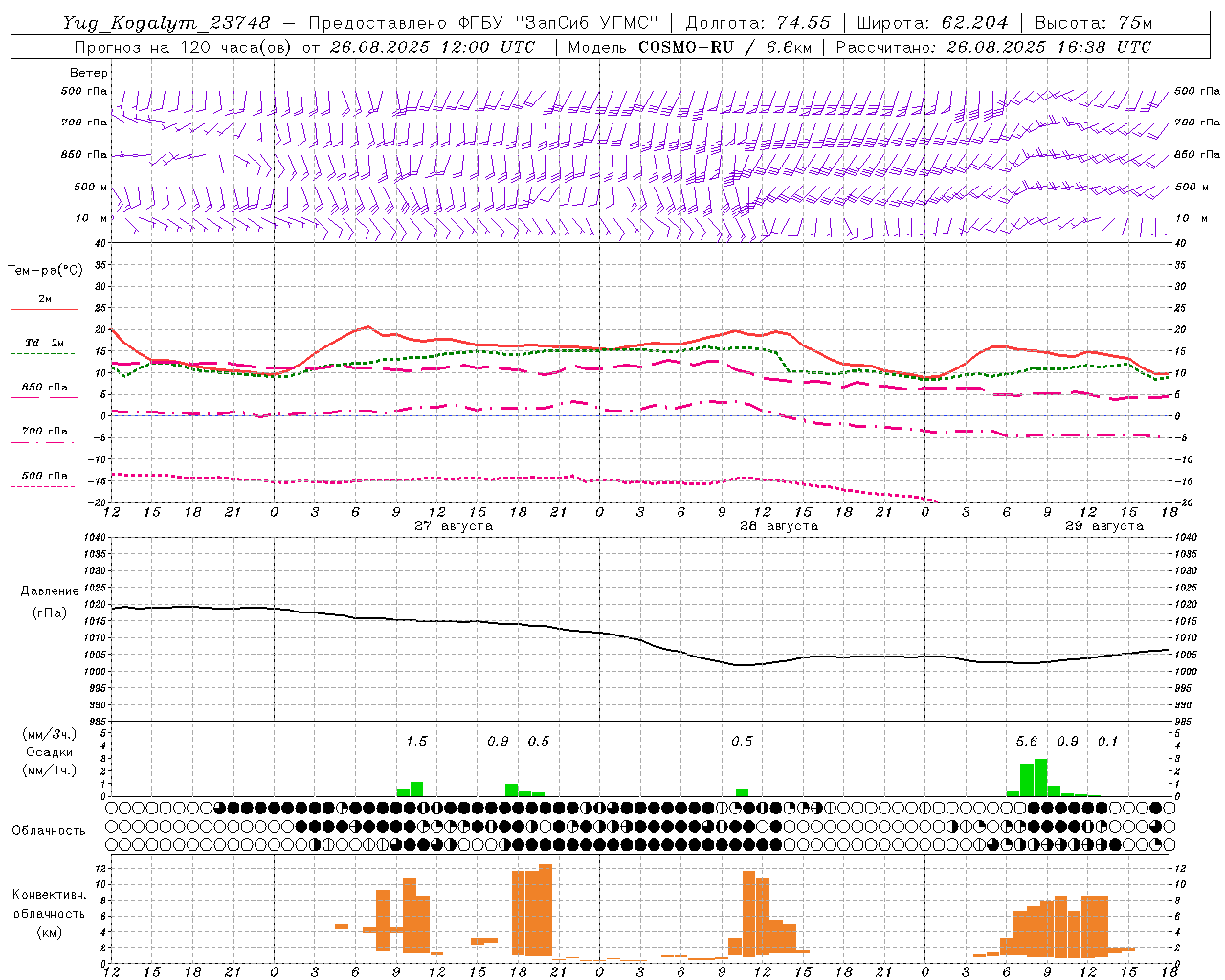
Task: Click the station title Yug_Kogalym_23748
Action: pos(167,23)
